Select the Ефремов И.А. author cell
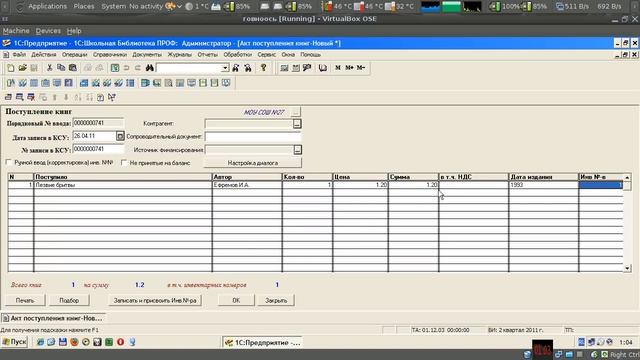Viewport: 640px width, 360px height. 247,185
